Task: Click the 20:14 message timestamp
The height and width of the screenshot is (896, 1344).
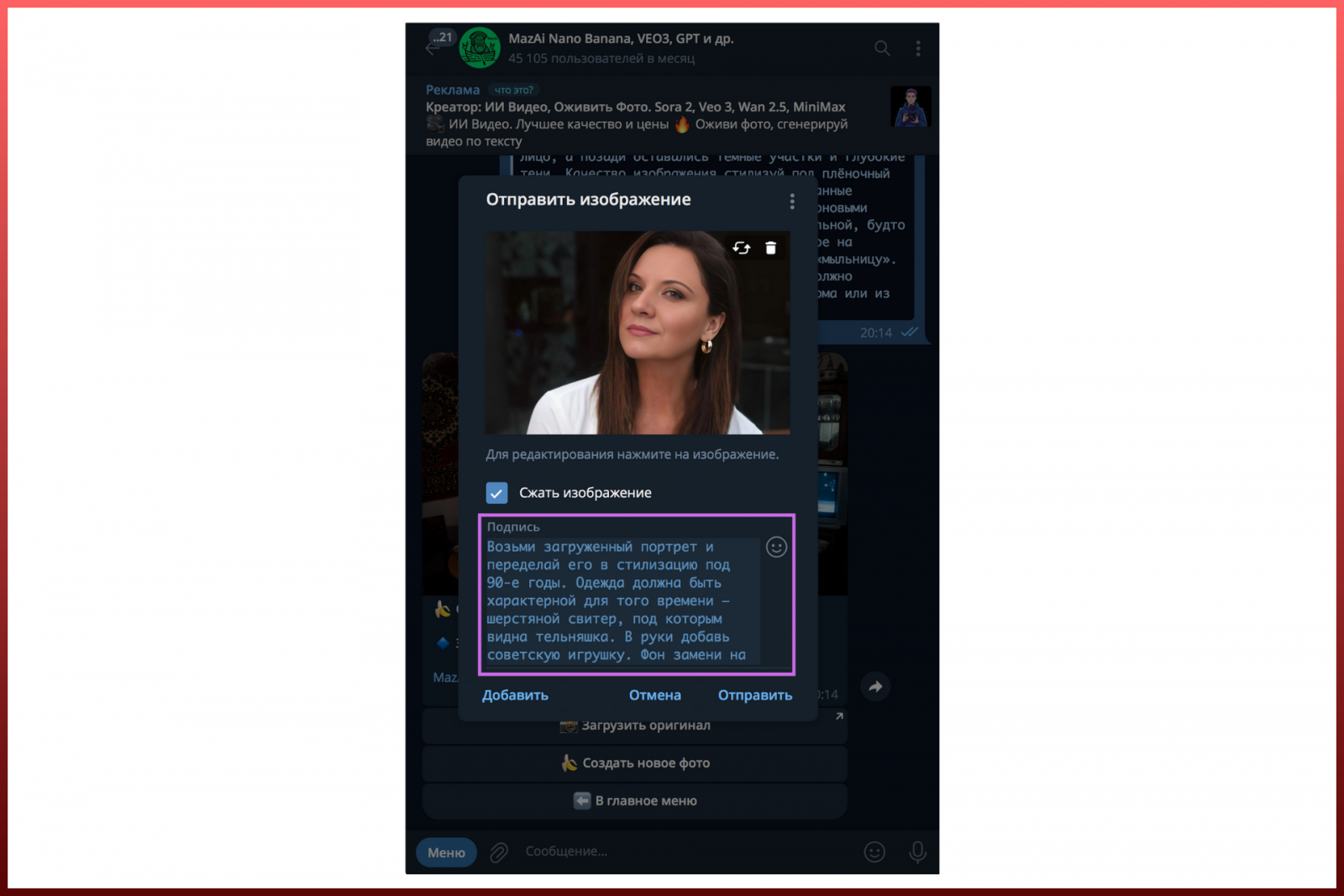Action: click(876, 333)
